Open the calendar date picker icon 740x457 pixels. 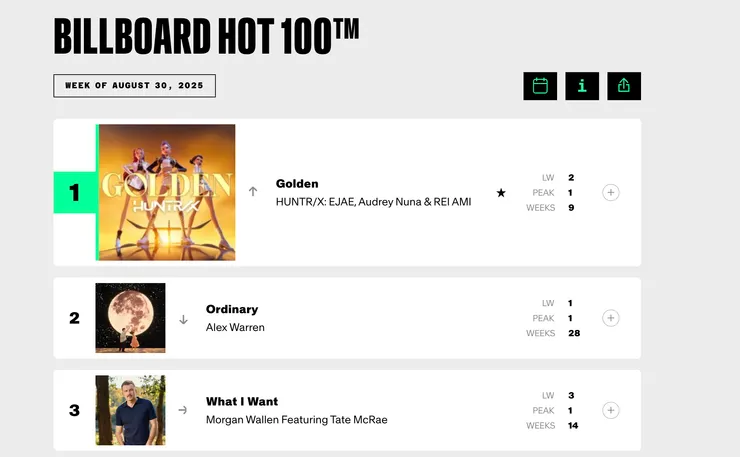tap(540, 86)
